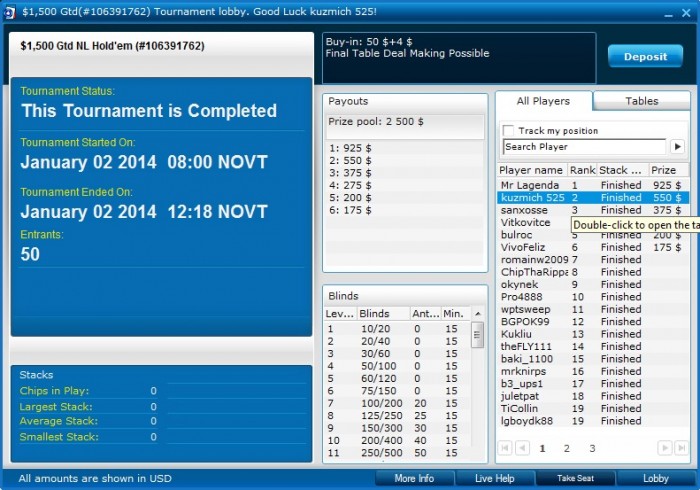Sort by Prize column header

point(668,170)
